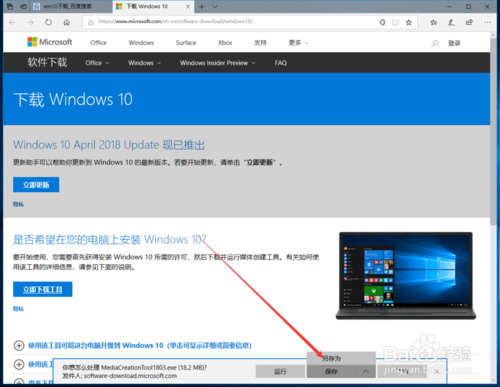
Task: Go back to the previous page
Action: click(12, 22)
